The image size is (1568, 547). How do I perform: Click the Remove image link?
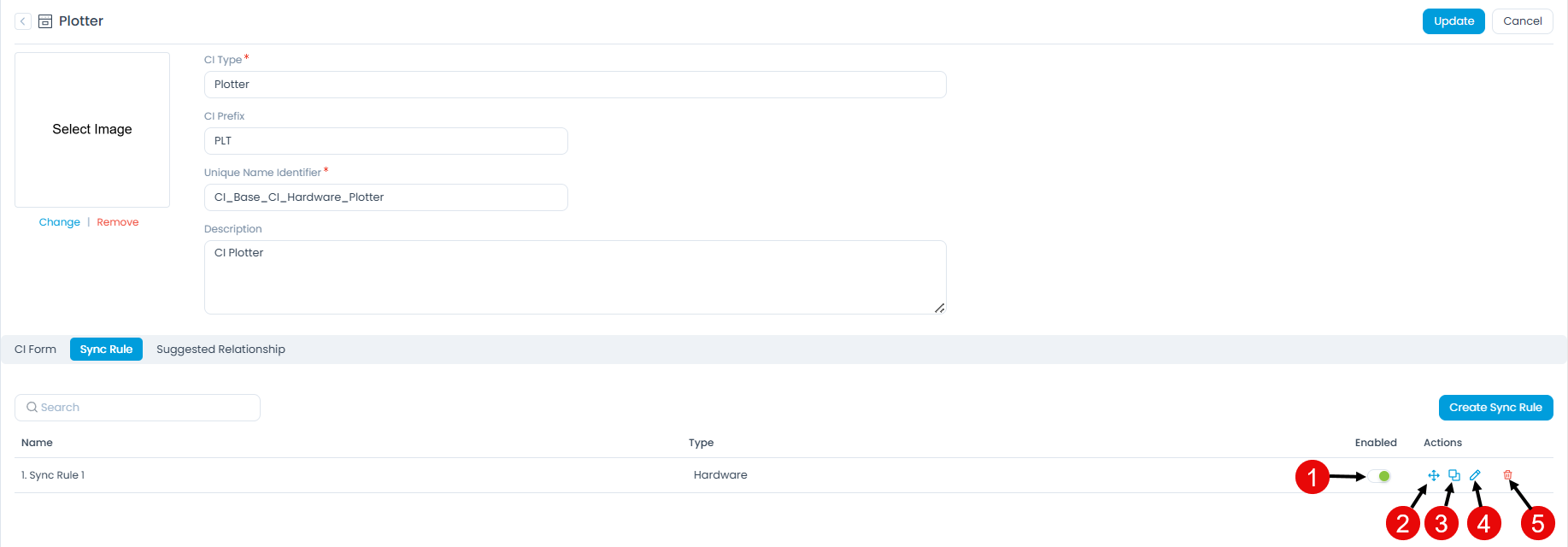click(x=118, y=222)
